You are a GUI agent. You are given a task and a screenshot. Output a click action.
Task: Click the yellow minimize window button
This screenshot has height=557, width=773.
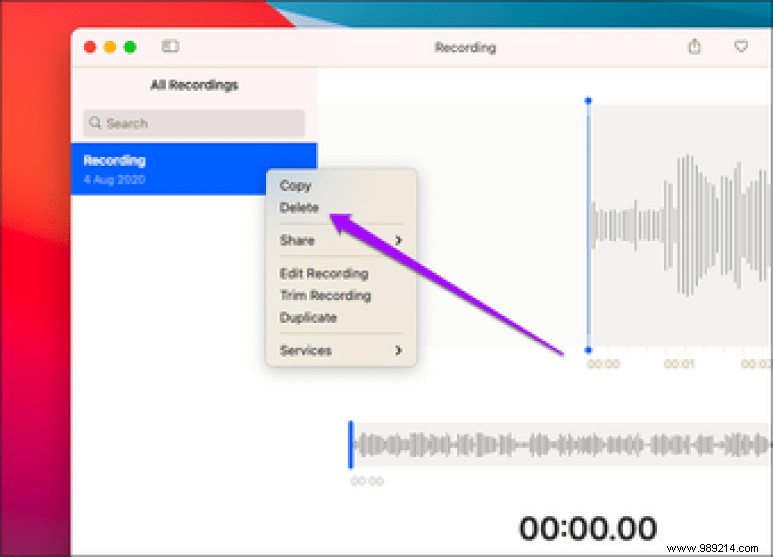coord(110,46)
